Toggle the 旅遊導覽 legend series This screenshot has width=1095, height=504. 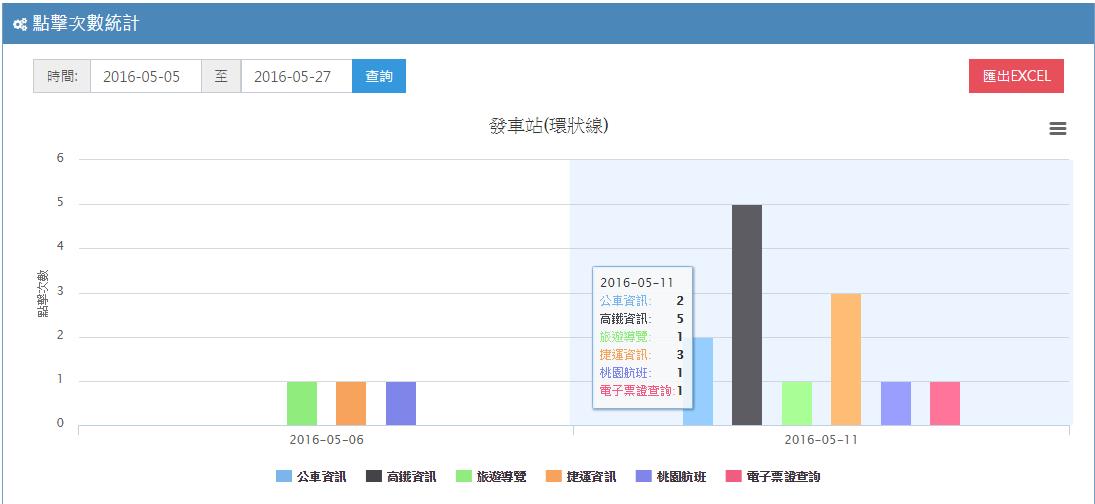click(491, 477)
